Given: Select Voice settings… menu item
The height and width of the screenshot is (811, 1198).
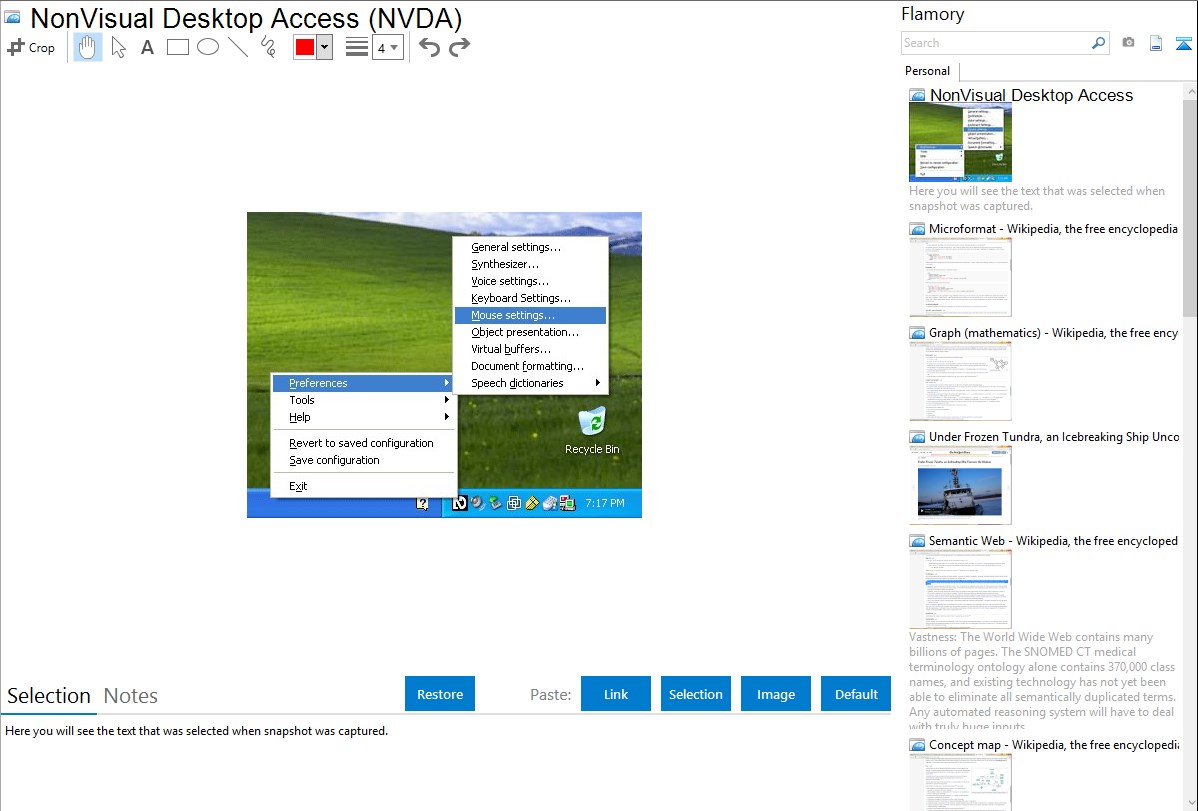Looking at the screenshot, I should (x=530, y=281).
